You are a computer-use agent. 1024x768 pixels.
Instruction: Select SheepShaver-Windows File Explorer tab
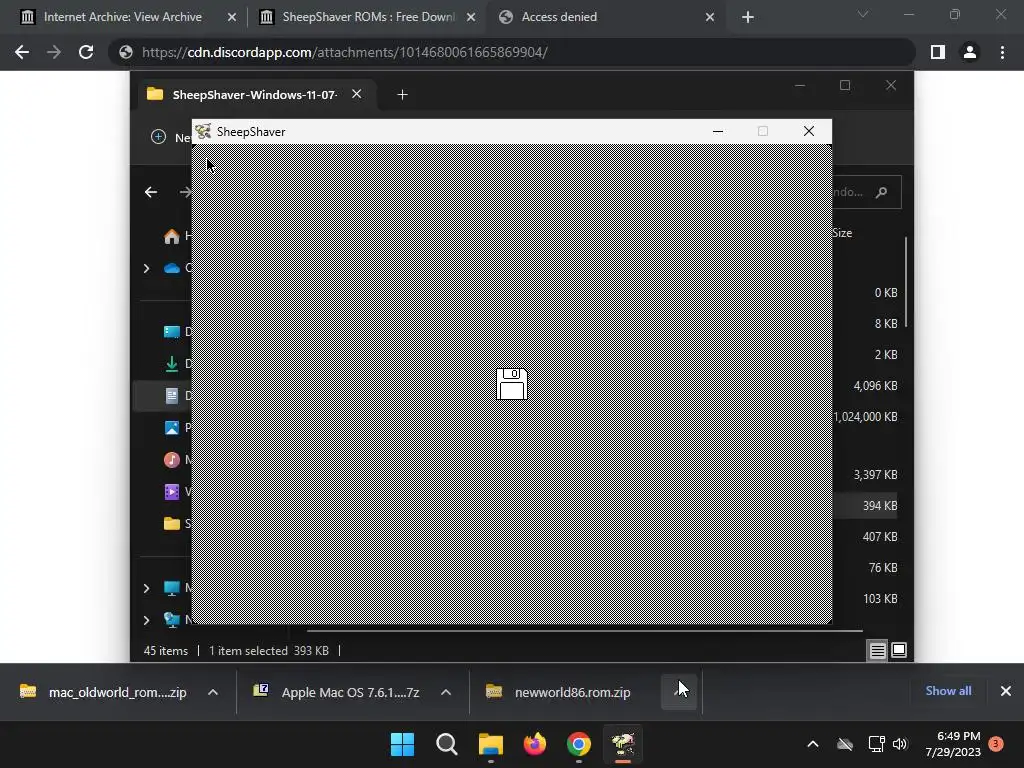254,95
